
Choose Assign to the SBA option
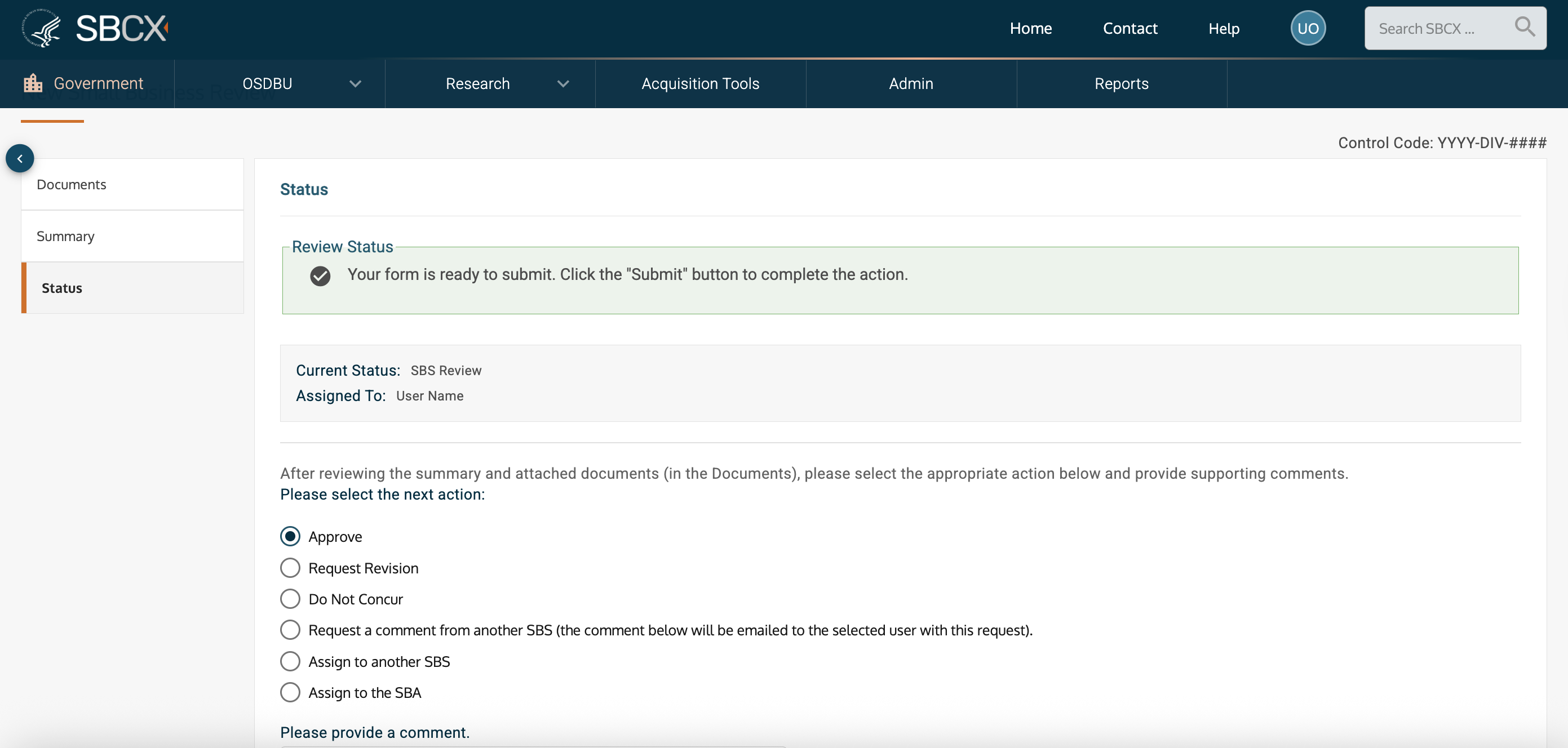click(290, 692)
